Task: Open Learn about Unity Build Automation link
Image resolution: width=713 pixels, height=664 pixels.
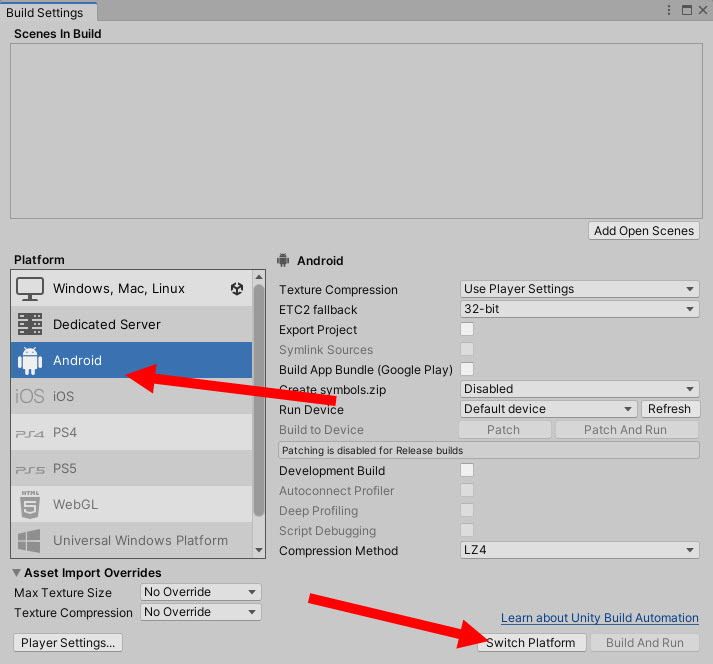Action: (x=600, y=618)
